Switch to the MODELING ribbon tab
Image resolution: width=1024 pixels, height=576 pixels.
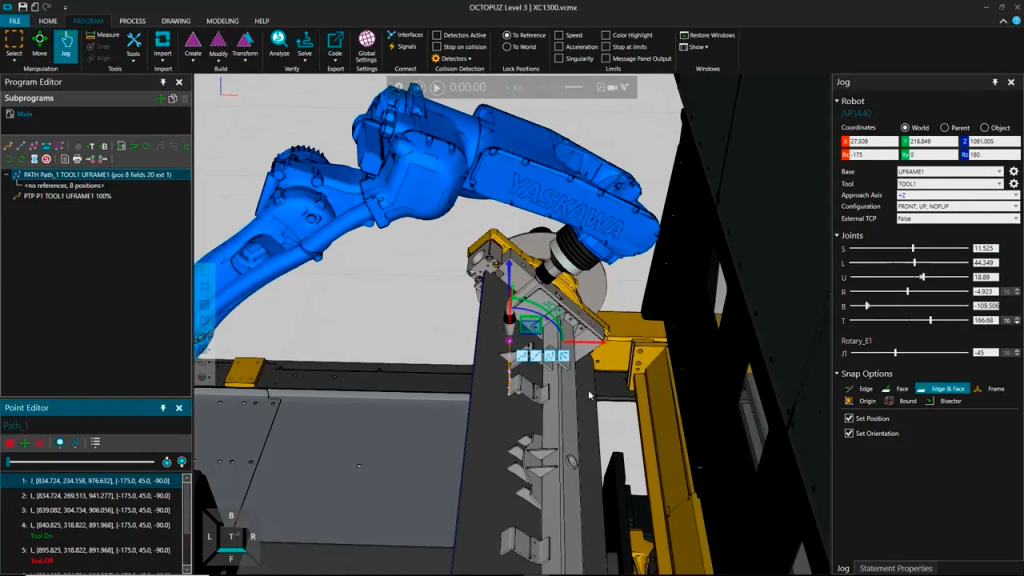coord(222,20)
